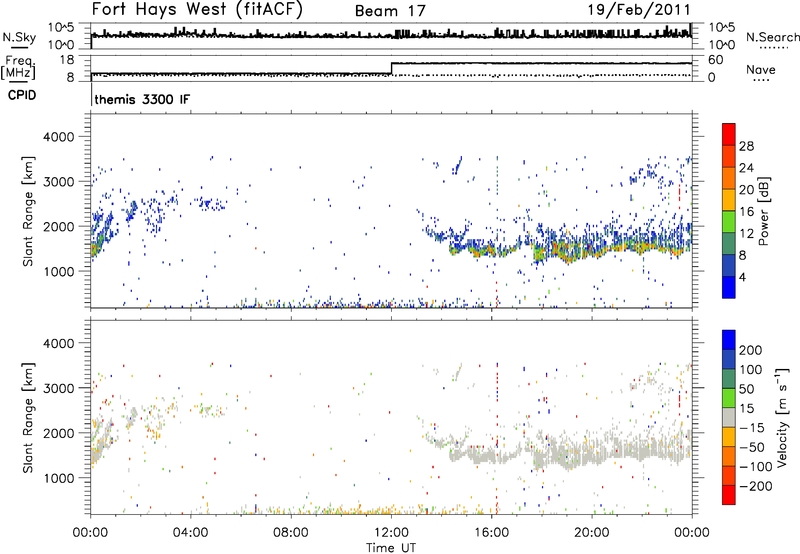800x554 pixels.
Task: Click the "−100" label on Velocity colorbar
Action: point(755,467)
